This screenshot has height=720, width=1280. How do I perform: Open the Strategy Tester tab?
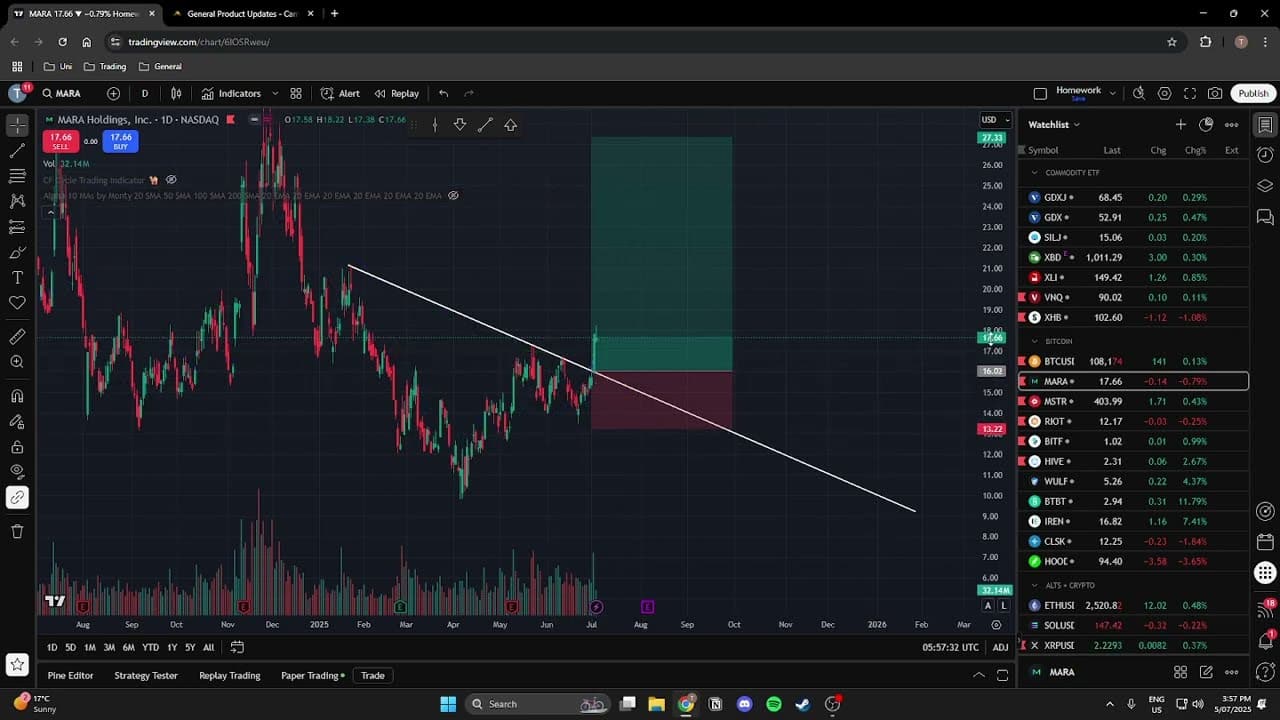146,675
